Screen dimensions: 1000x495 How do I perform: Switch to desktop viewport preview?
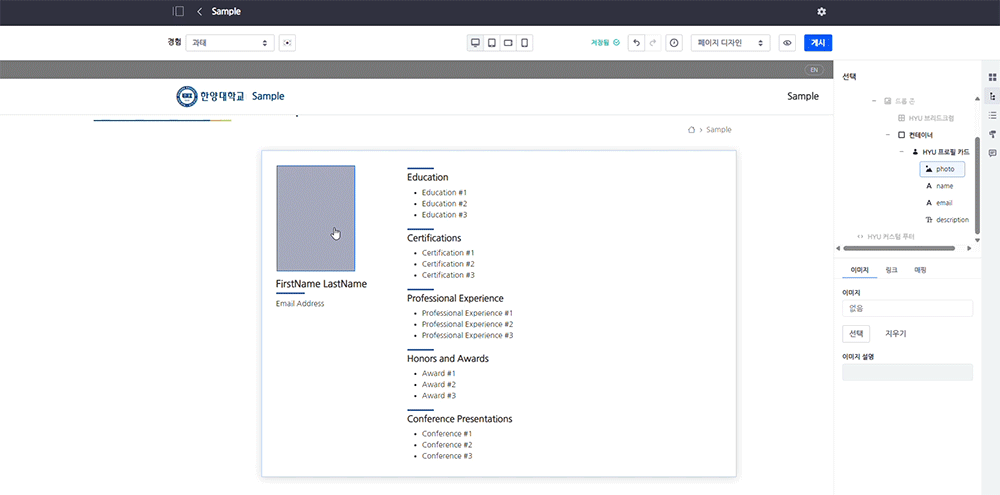[476, 43]
